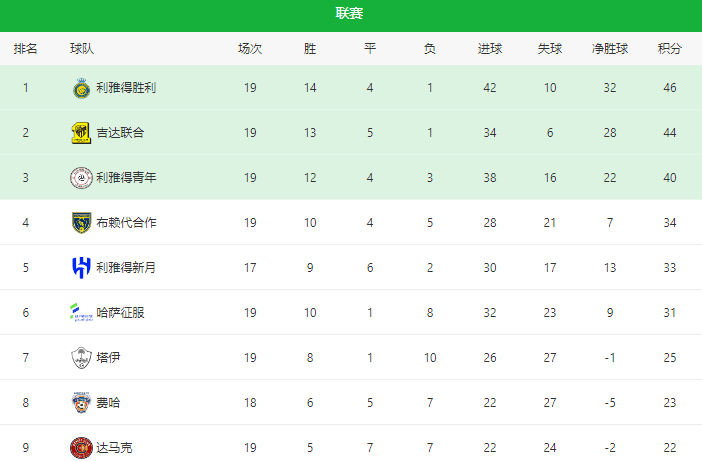Click the 费哈 team badge icon
703x461 pixels.
click(x=81, y=402)
